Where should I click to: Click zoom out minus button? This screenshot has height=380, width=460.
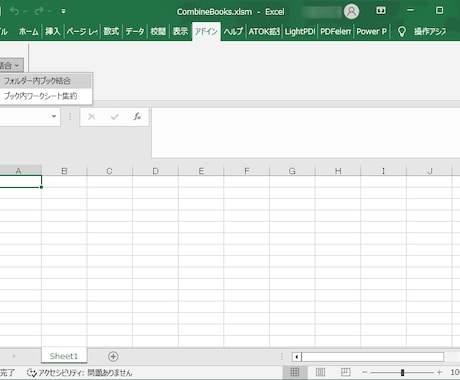364,372
